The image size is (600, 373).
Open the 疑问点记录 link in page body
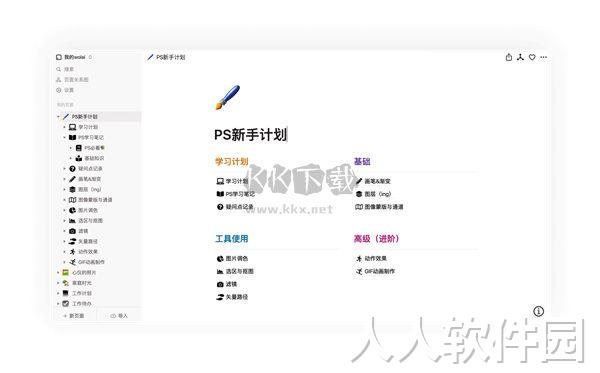point(235,207)
